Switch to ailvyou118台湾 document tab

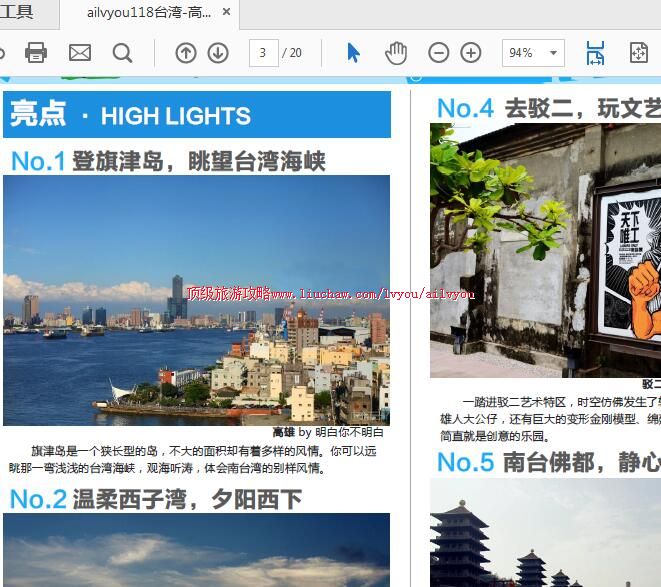point(148,13)
